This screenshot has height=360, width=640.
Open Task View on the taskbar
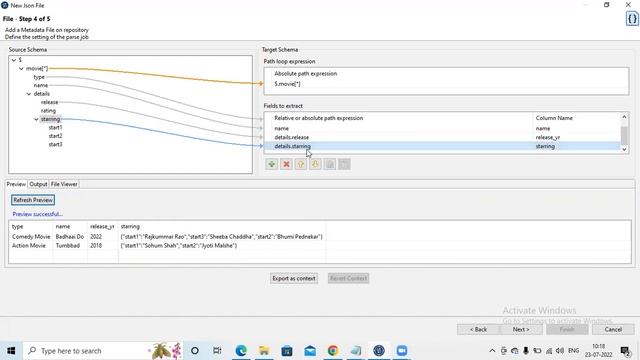[x=217, y=351]
